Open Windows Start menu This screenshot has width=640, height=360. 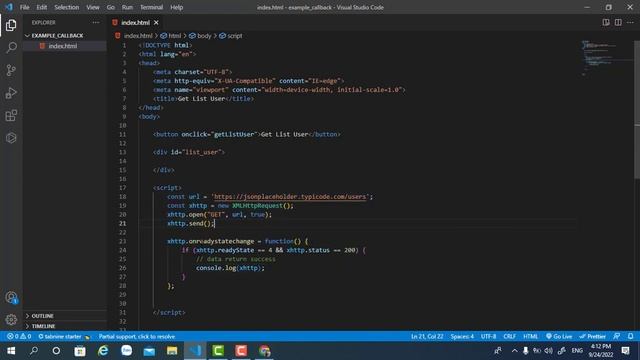(x=11, y=351)
